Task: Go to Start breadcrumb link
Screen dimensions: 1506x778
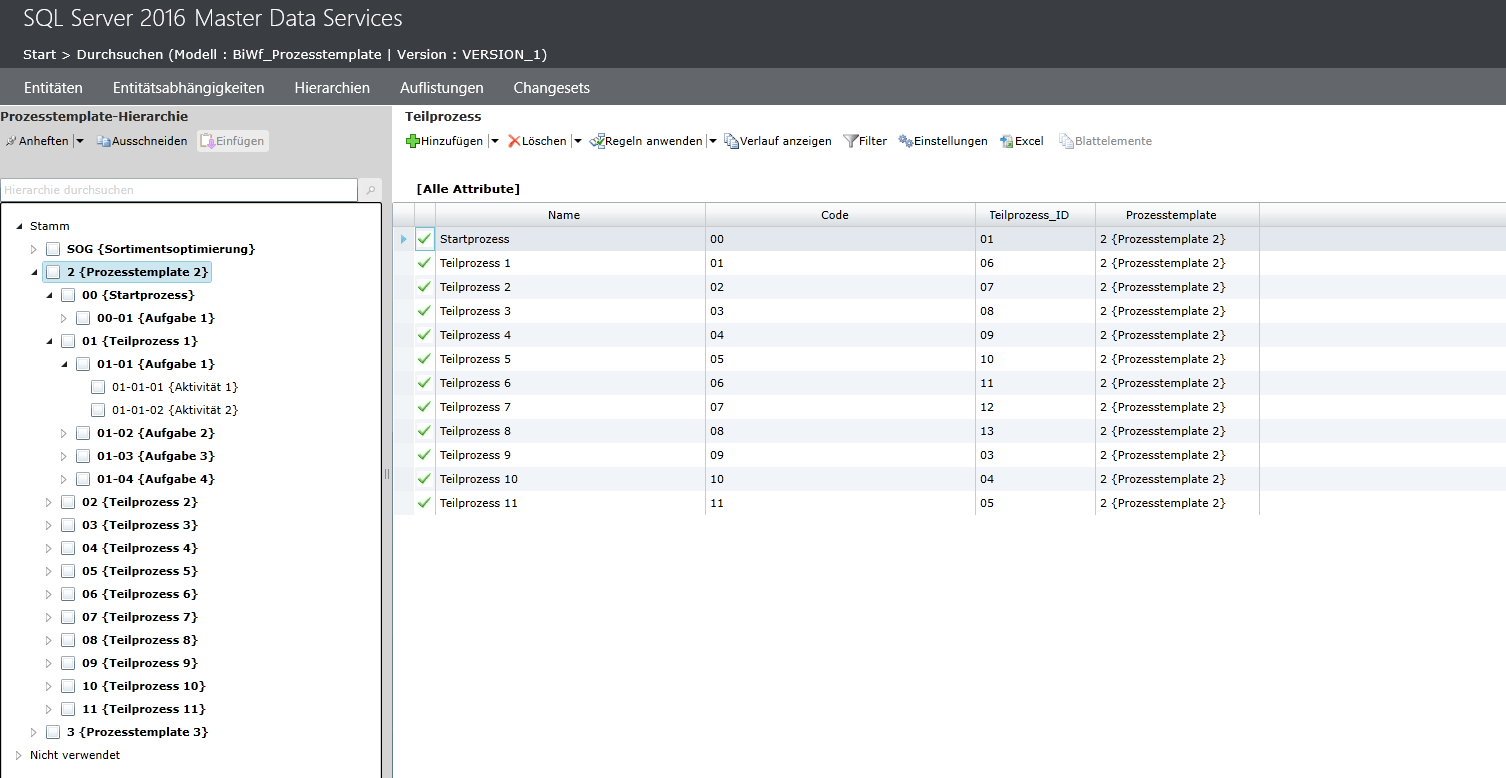Action: 39,54
